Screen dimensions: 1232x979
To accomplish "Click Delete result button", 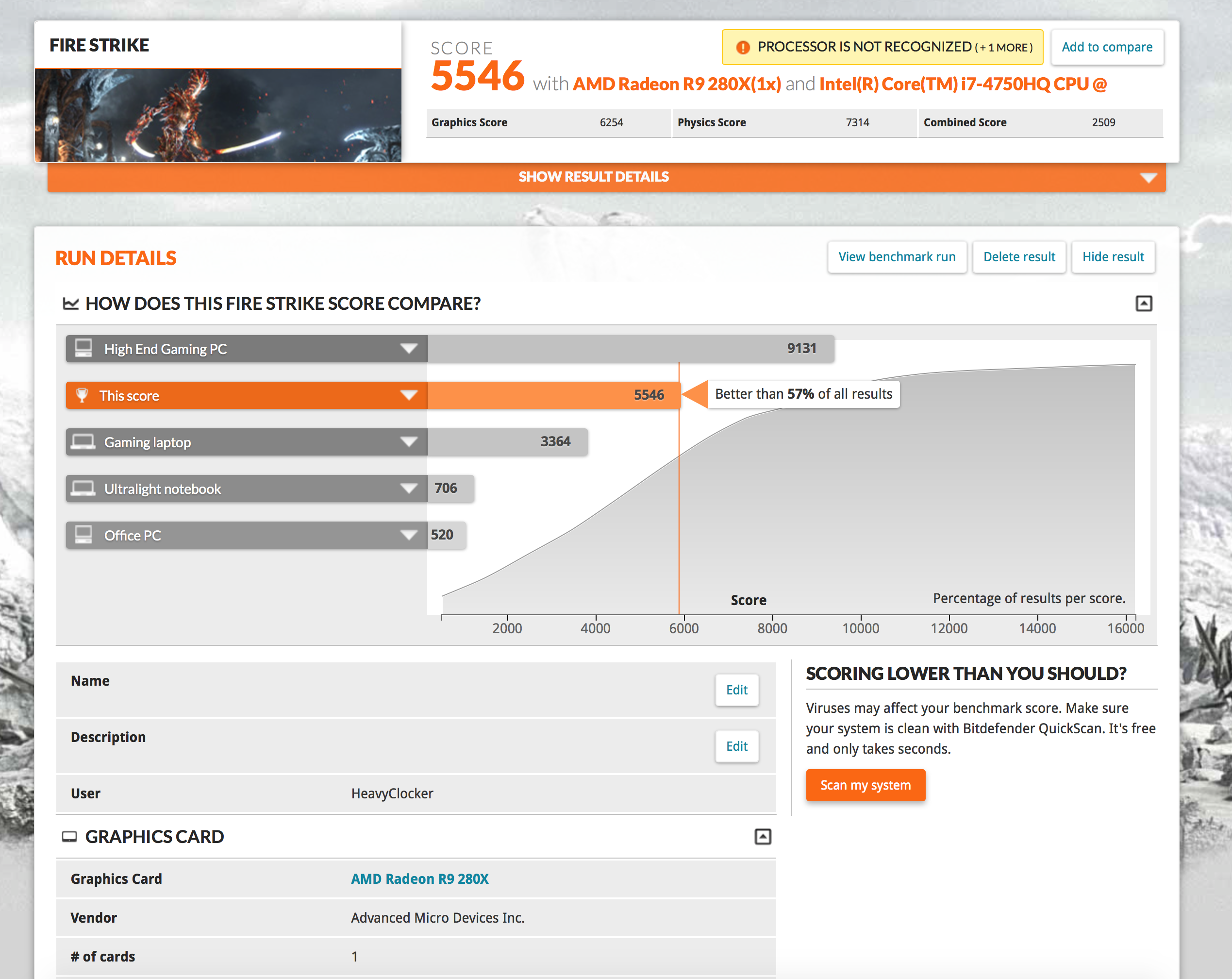I will point(1019,257).
